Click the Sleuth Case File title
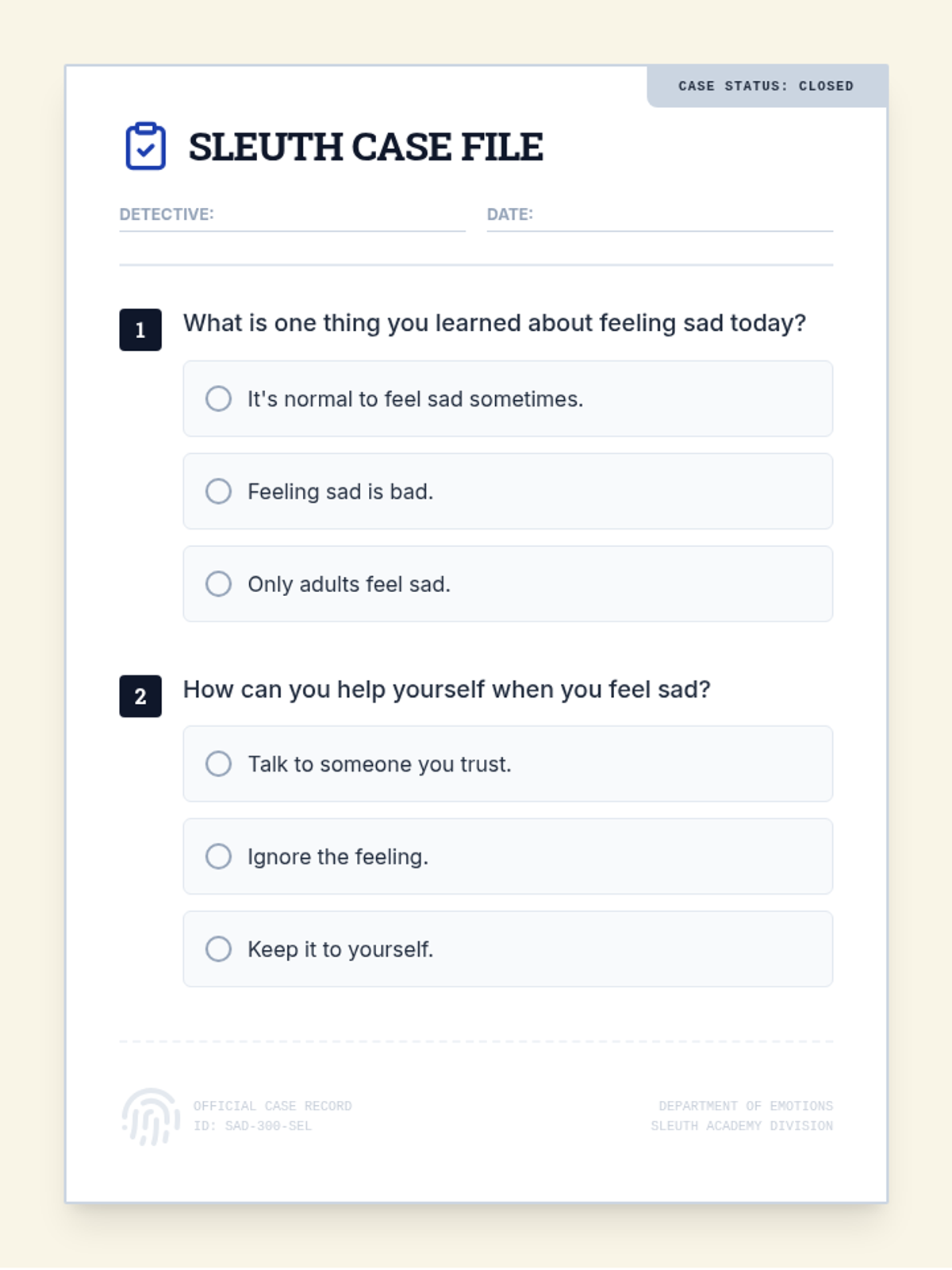The height and width of the screenshot is (1270, 952). 366,147
